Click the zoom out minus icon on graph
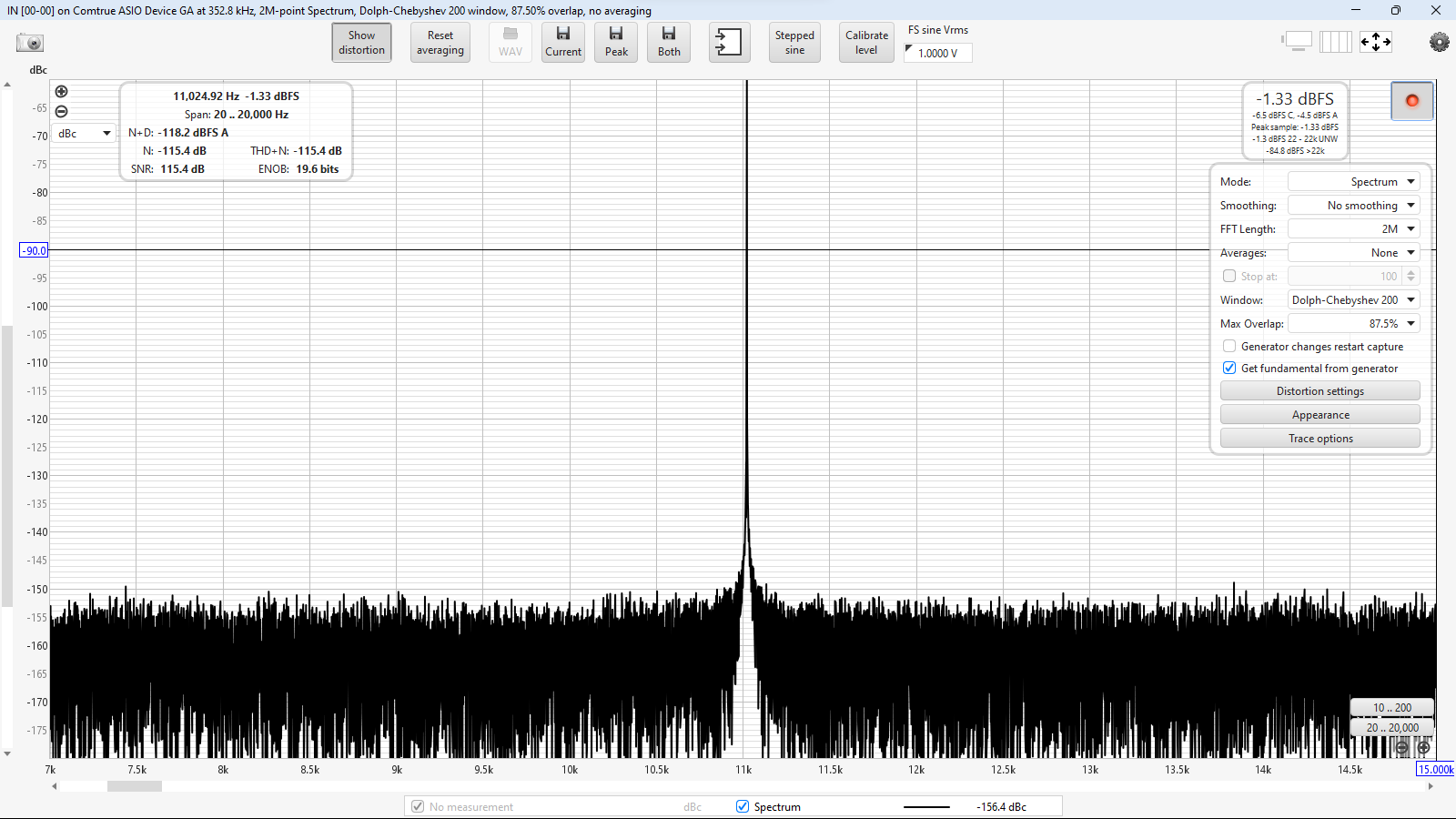1456x819 pixels. [x=61, y=112]
